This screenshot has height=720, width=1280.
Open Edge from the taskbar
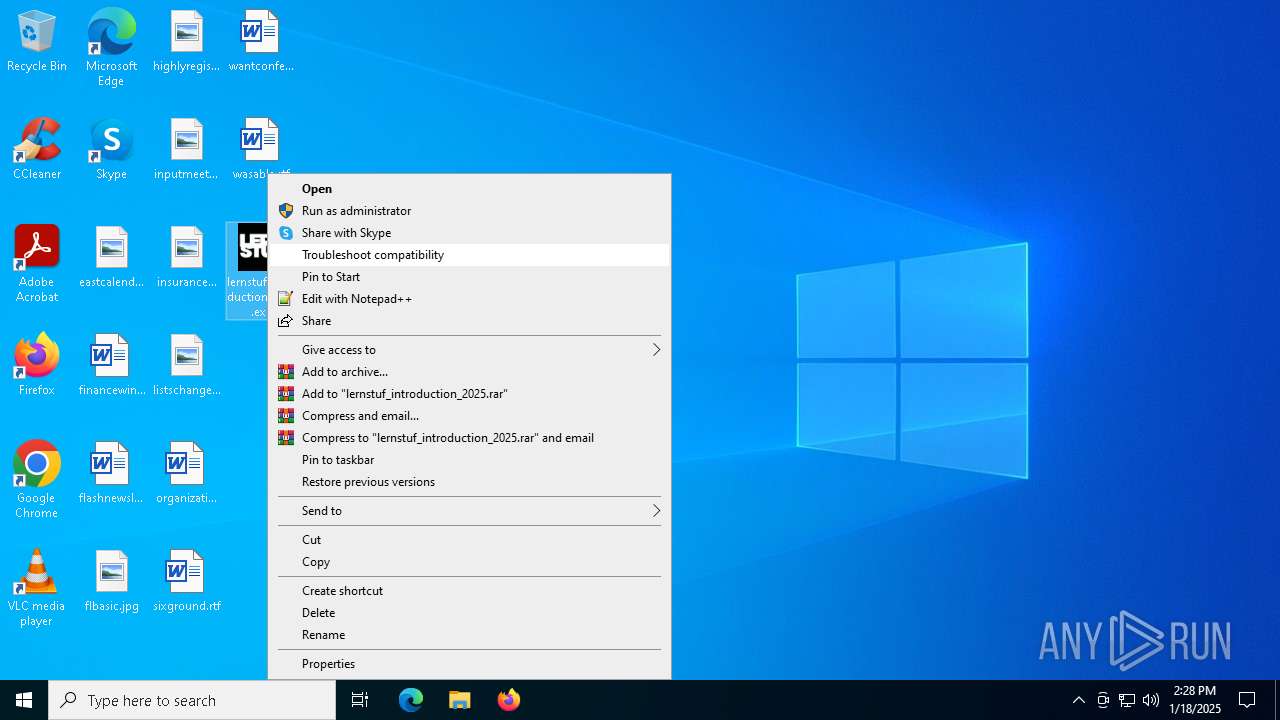411,700
